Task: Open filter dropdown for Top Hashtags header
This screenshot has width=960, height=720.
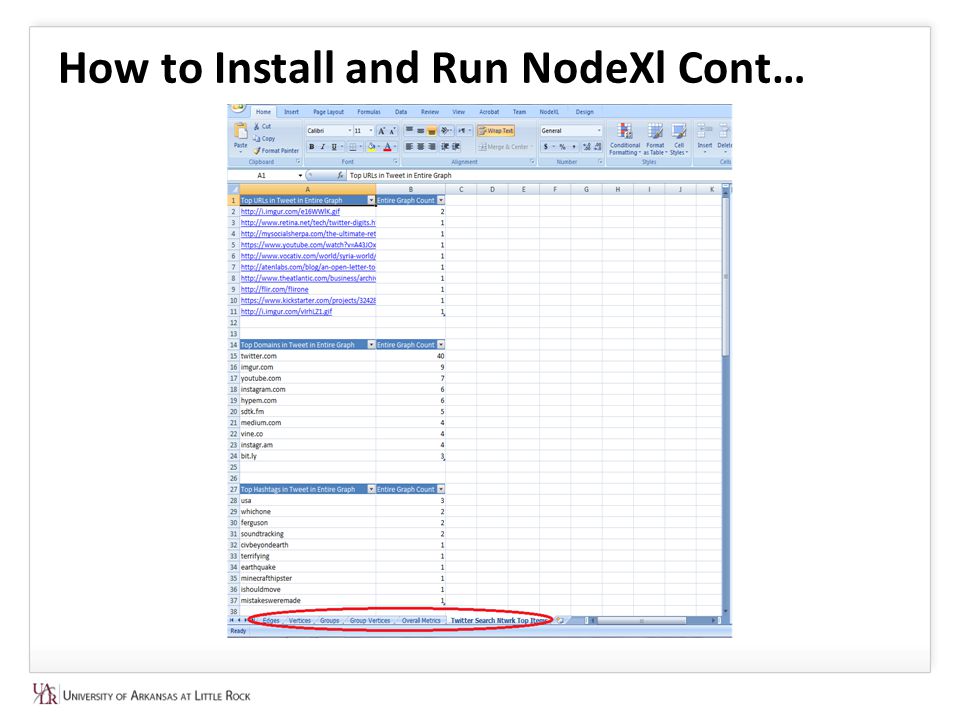Action: click(371, 489)
